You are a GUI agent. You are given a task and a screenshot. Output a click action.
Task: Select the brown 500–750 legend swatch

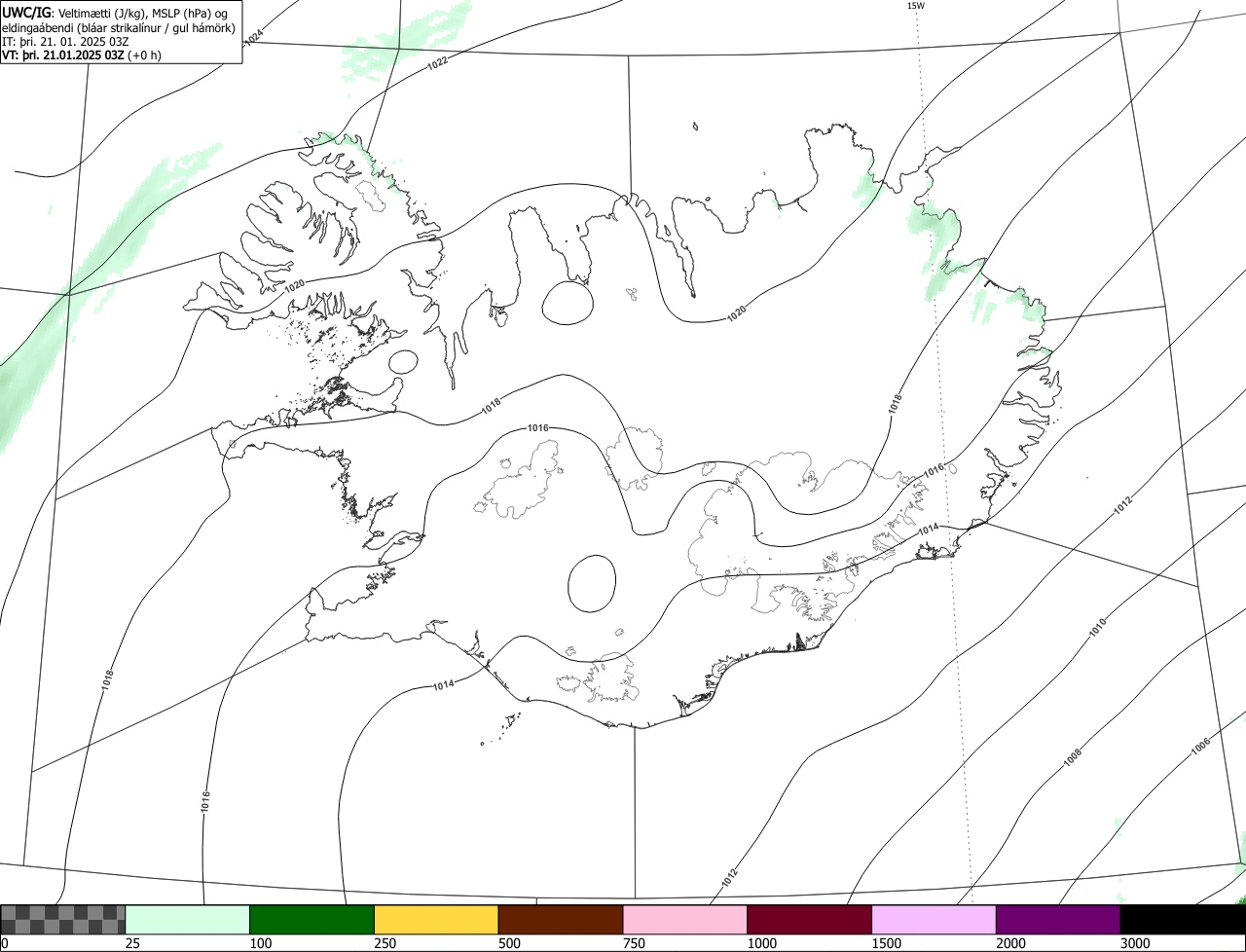pos(561,920)
